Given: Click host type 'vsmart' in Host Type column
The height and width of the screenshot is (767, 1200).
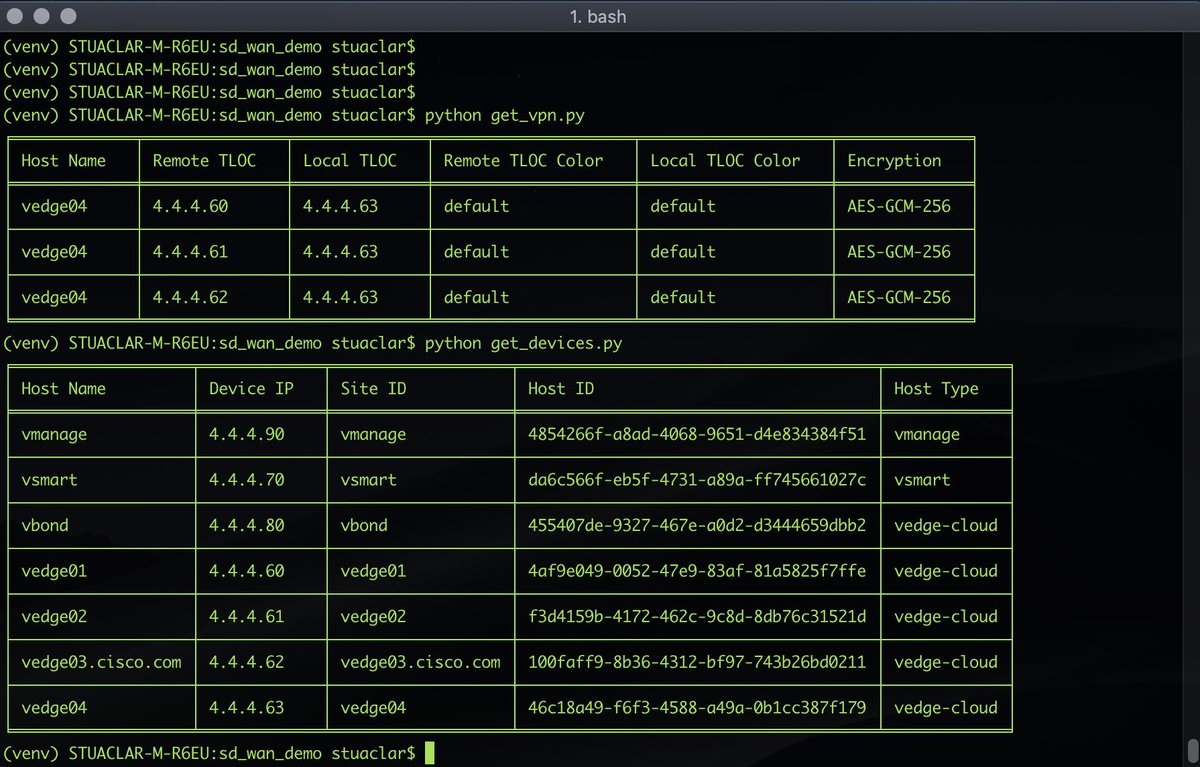Looking at the screenshot, I should point(922,479).
